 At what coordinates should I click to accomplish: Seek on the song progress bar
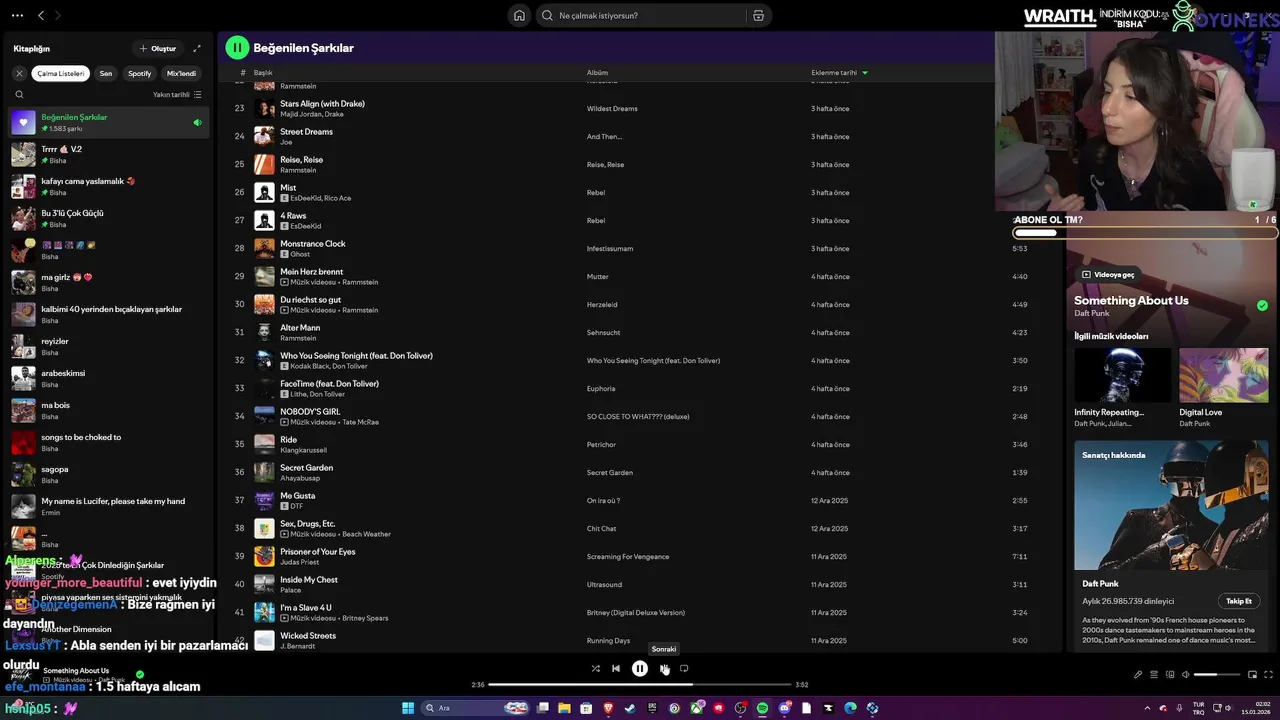point(640,685)
